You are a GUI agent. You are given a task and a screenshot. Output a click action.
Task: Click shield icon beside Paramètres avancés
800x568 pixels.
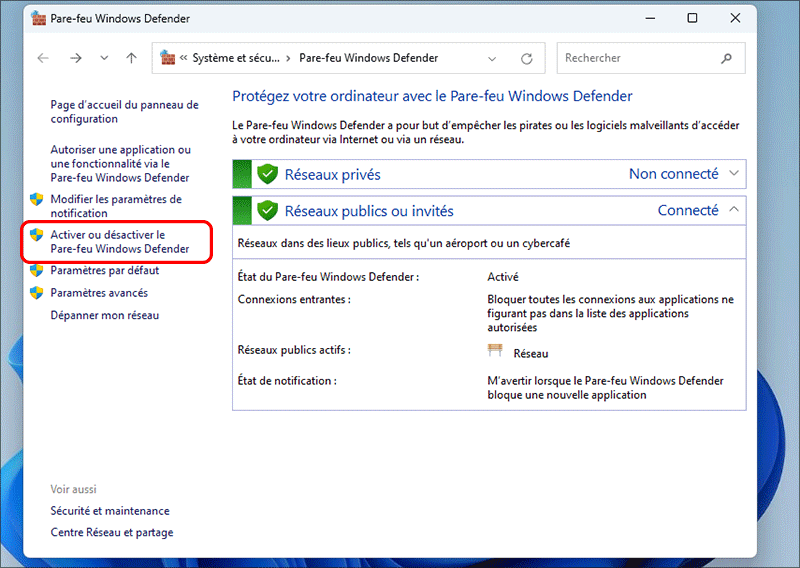[36, 293]
